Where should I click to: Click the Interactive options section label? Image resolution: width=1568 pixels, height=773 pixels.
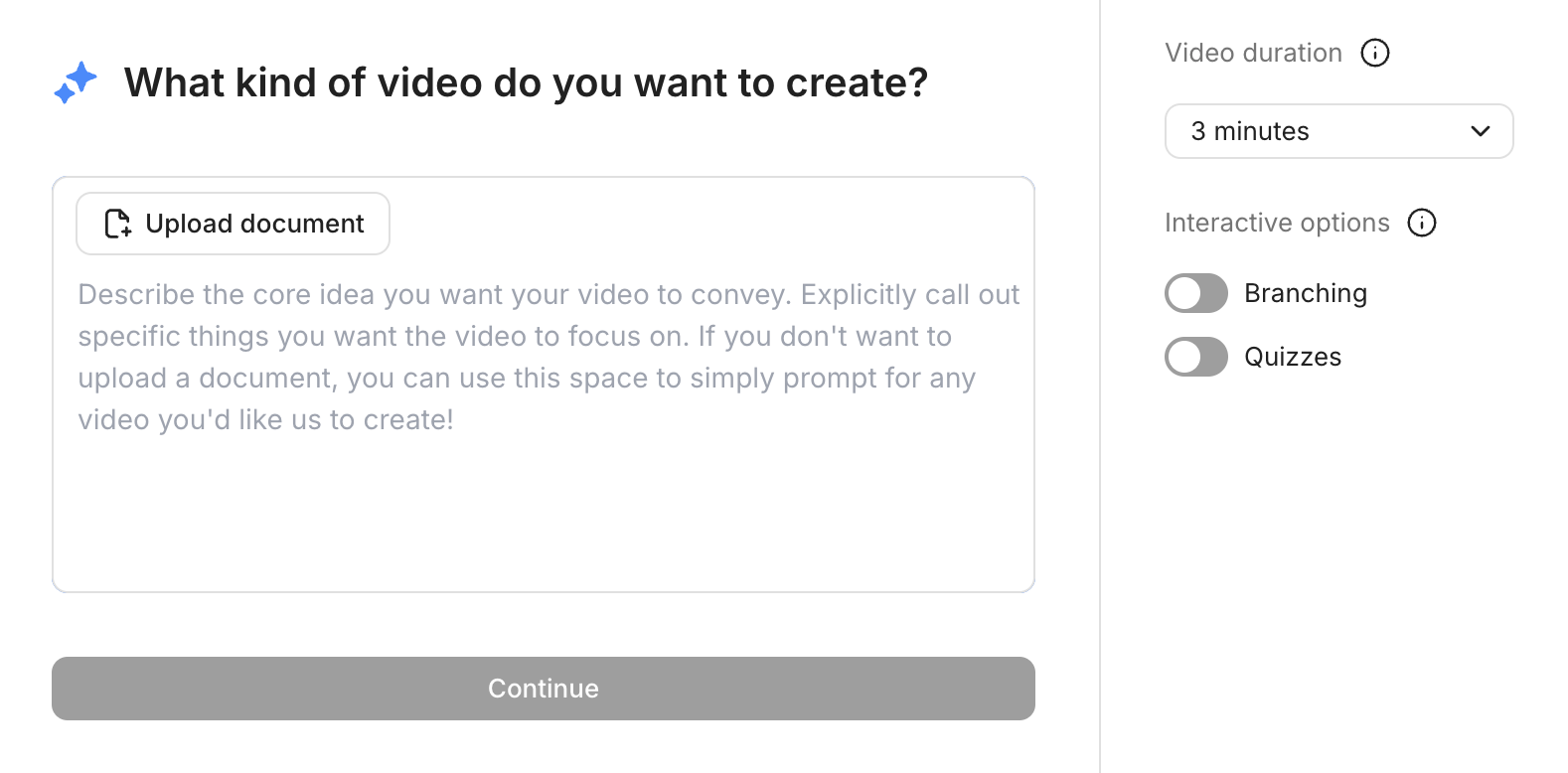point(1277,223)
